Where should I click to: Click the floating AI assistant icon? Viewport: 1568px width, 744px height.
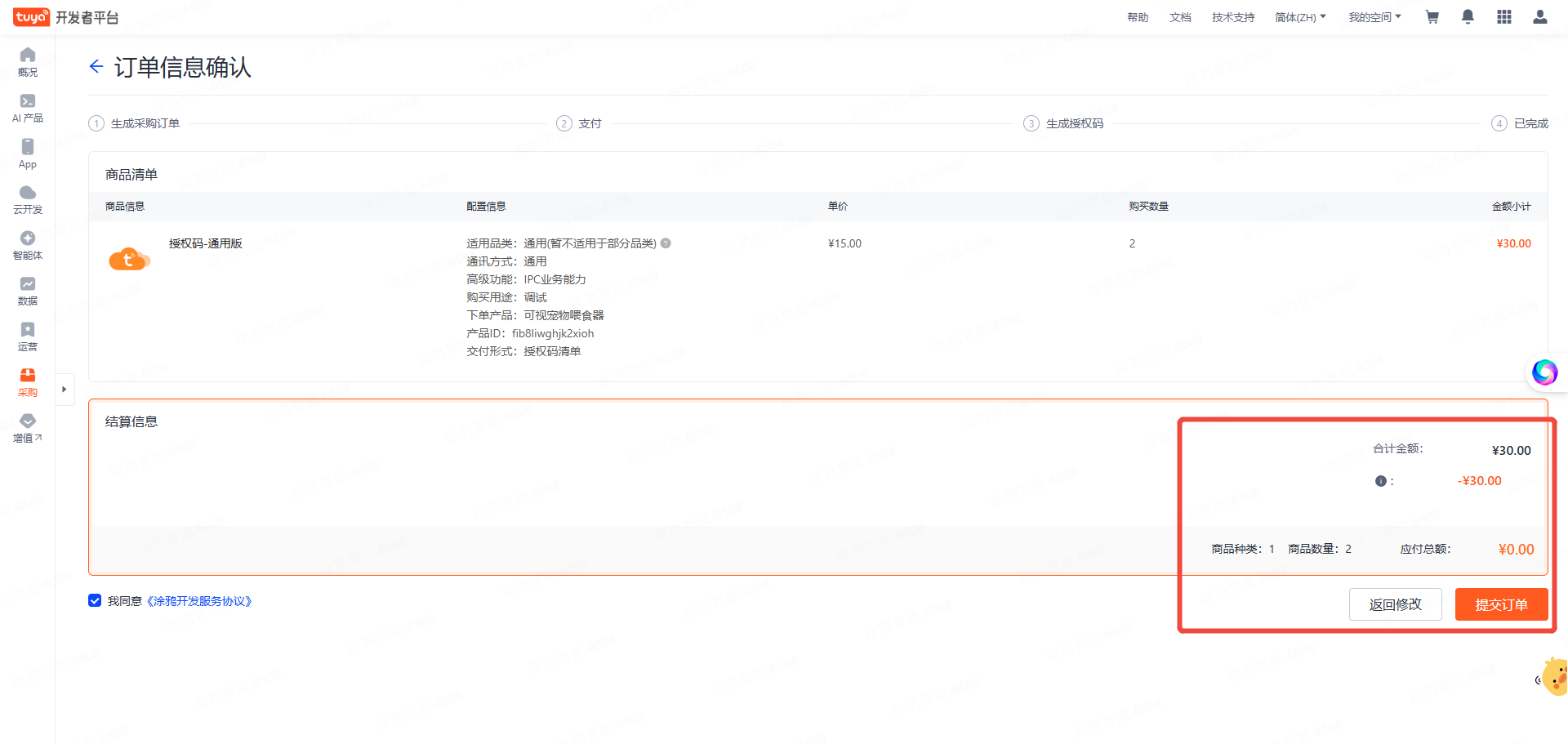[1543, 372]
